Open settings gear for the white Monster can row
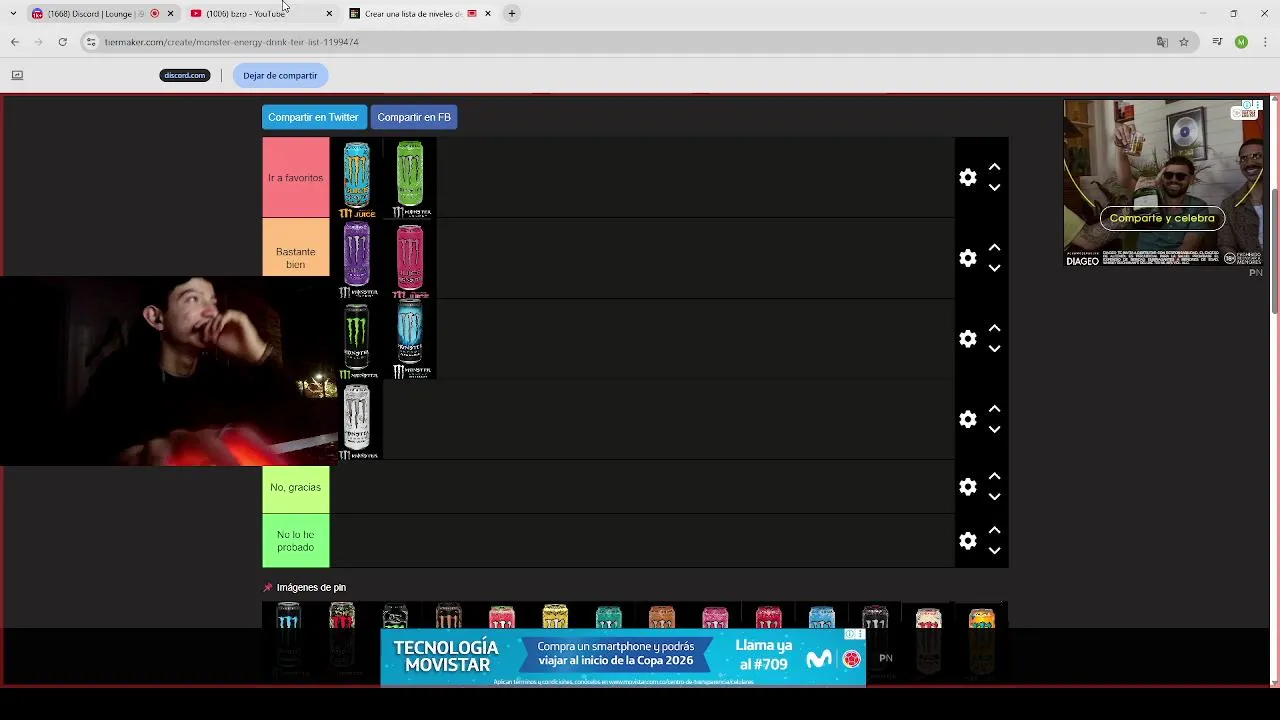The height and width of the screenshot is (720, 1280). [967, 419]
